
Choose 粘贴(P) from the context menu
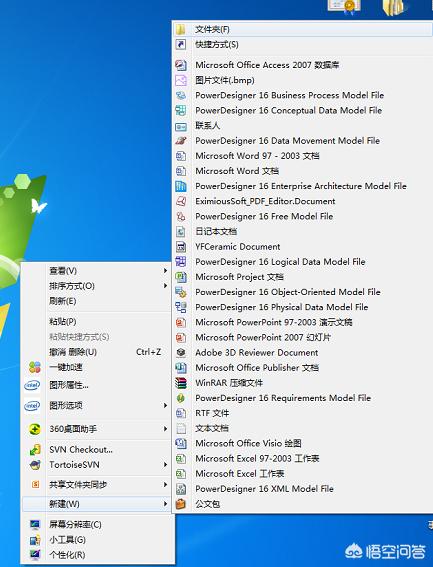(x=97, y=321)
